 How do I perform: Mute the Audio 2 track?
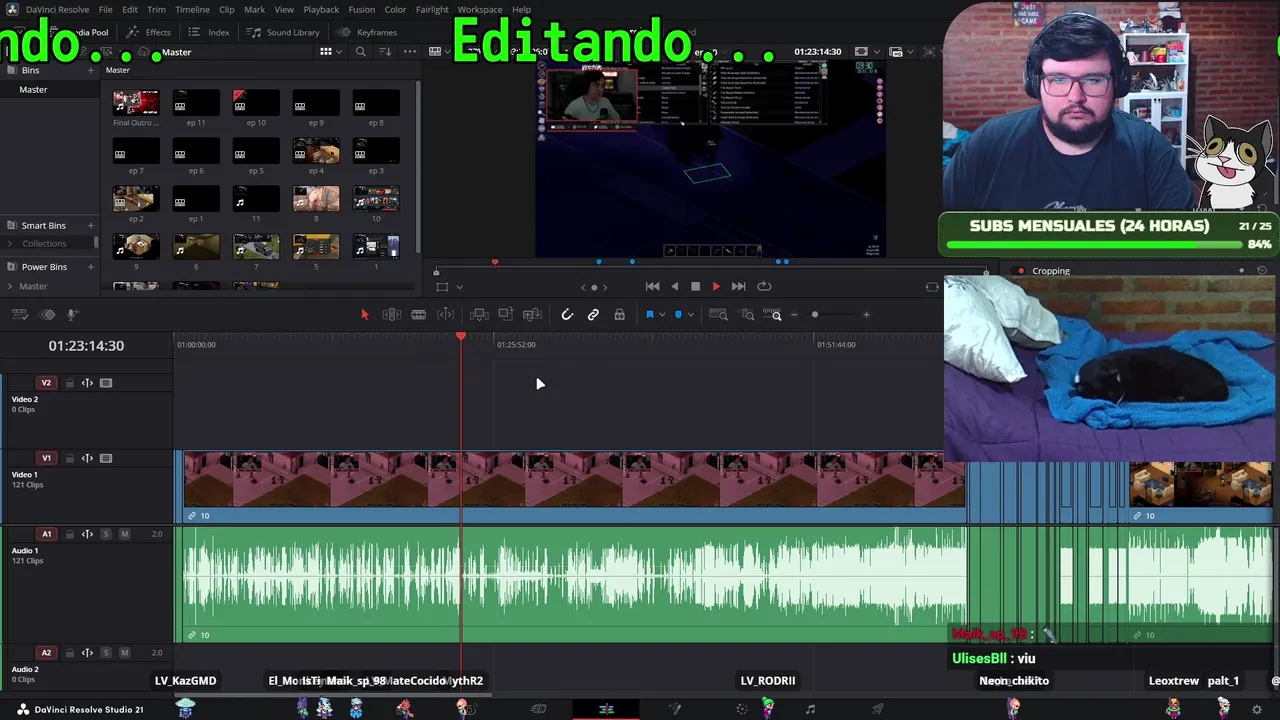(124, 653)
